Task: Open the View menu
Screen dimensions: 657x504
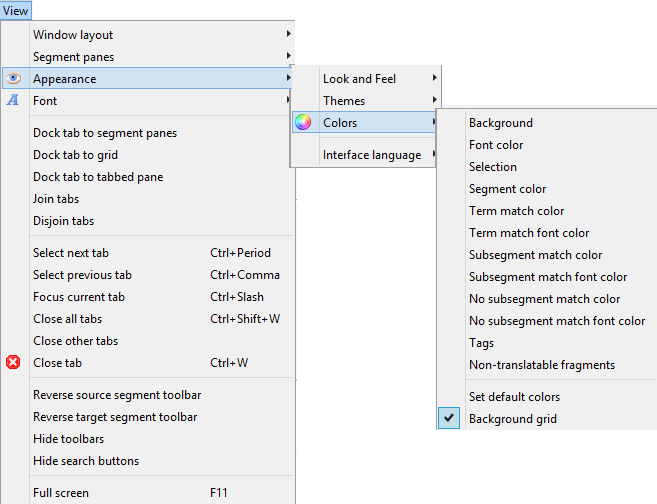Action: pos(15,10)
